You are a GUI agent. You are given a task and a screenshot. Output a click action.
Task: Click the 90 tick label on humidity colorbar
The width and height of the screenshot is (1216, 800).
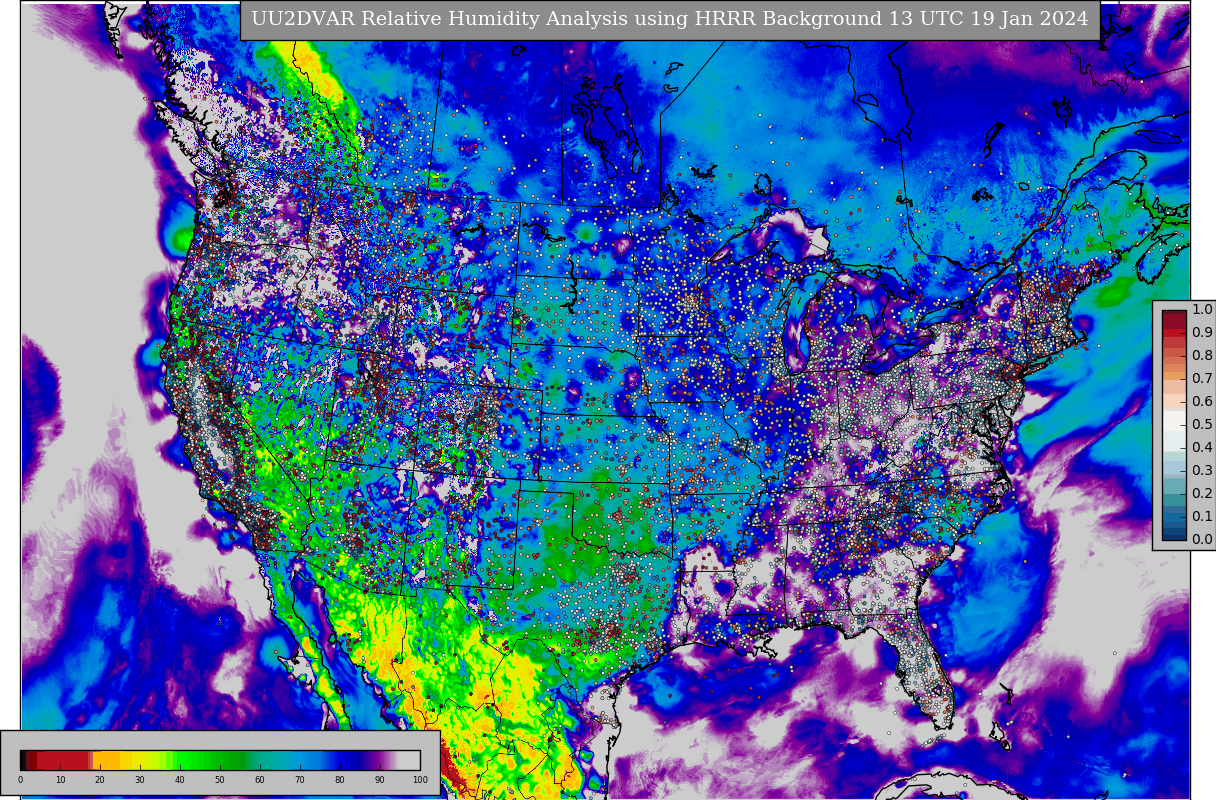tap(380, 780)
